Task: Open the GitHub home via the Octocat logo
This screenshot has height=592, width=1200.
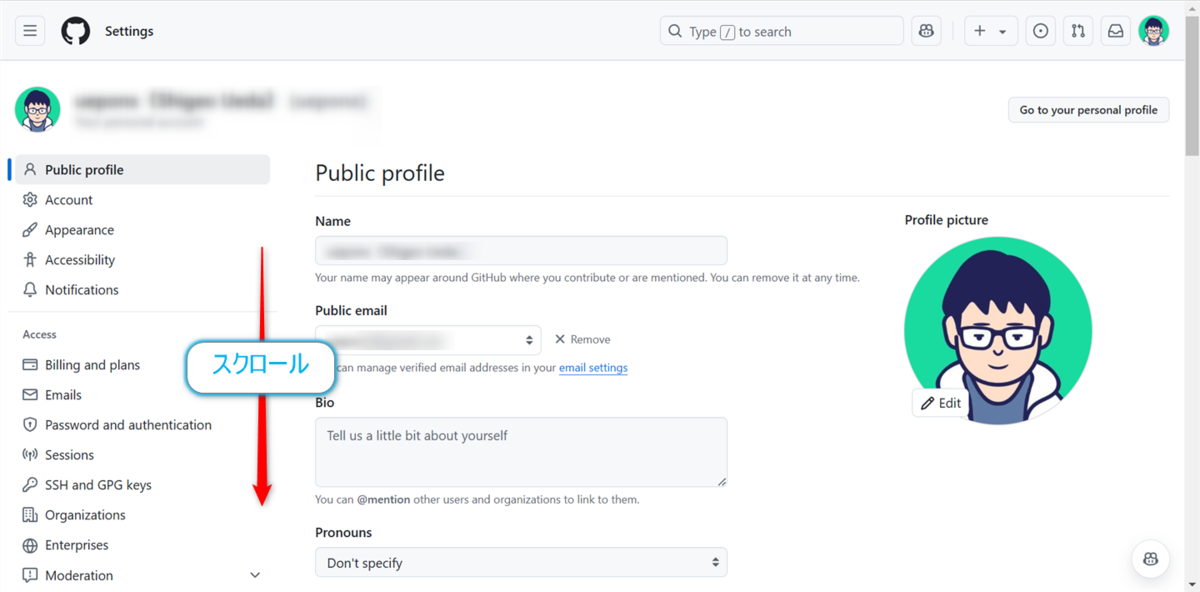Action: click(x=75, y=30)
